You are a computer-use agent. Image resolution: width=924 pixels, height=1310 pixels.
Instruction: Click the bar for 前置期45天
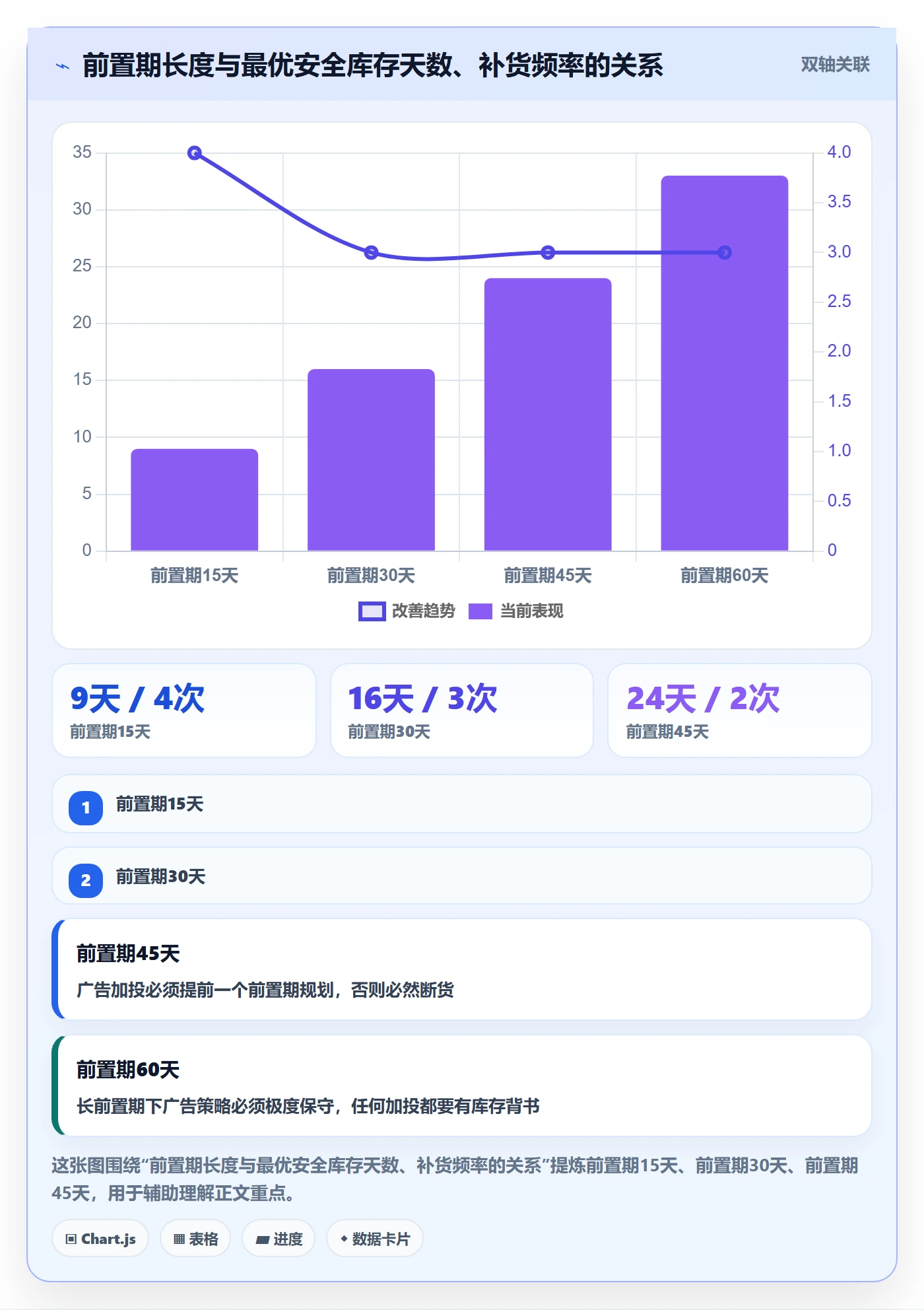point(548,415)
